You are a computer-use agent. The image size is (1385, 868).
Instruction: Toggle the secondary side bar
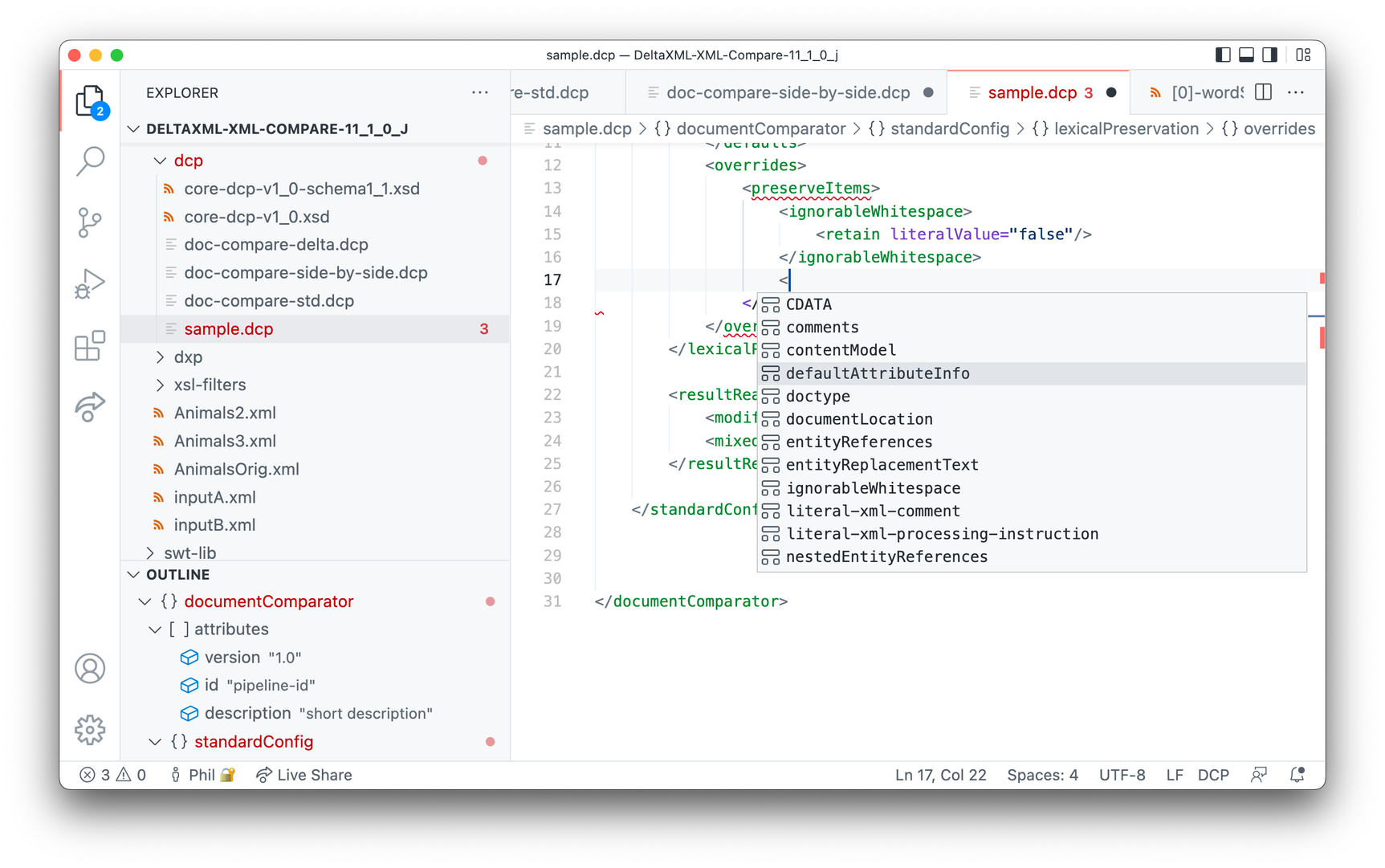[1270, 55]
